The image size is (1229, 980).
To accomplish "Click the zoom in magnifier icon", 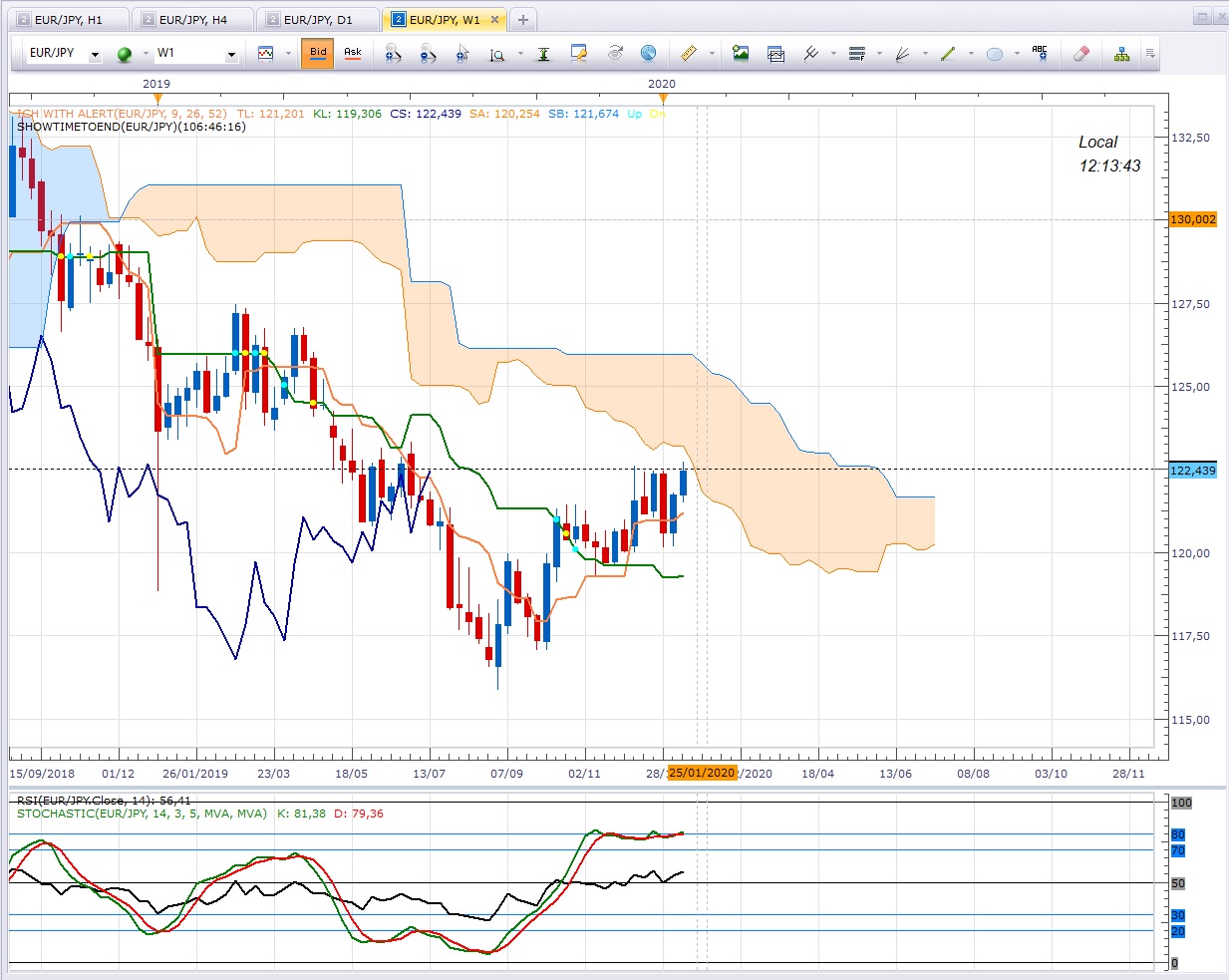I will (393, 54).
